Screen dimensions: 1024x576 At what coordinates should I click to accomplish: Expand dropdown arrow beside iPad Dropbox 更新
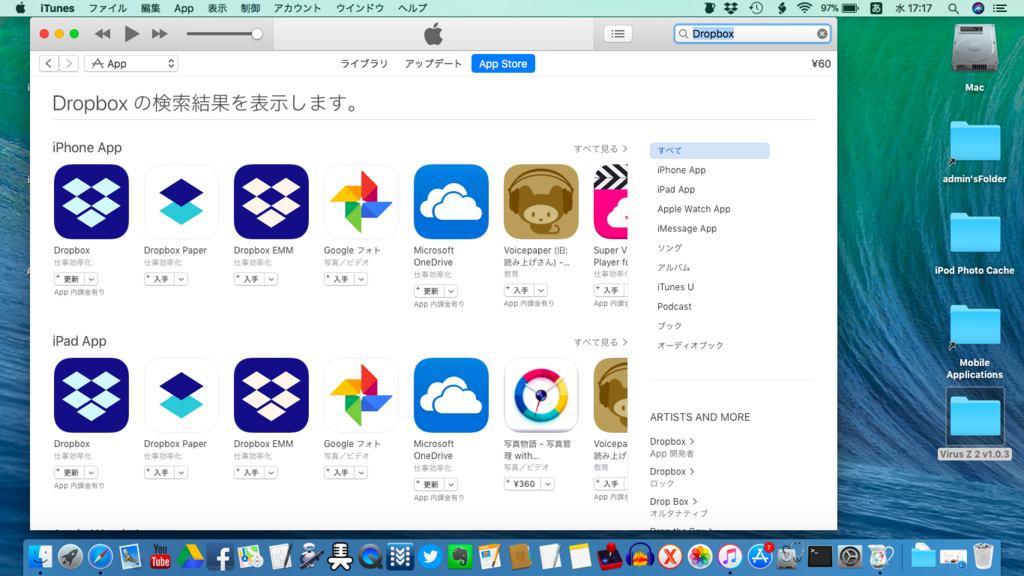[x=91, y=472]
